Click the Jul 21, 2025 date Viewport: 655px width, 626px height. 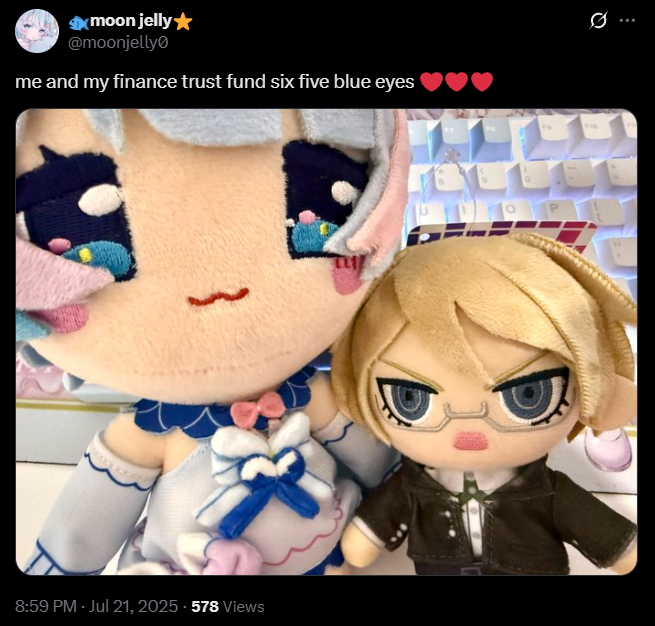[133, 606]
